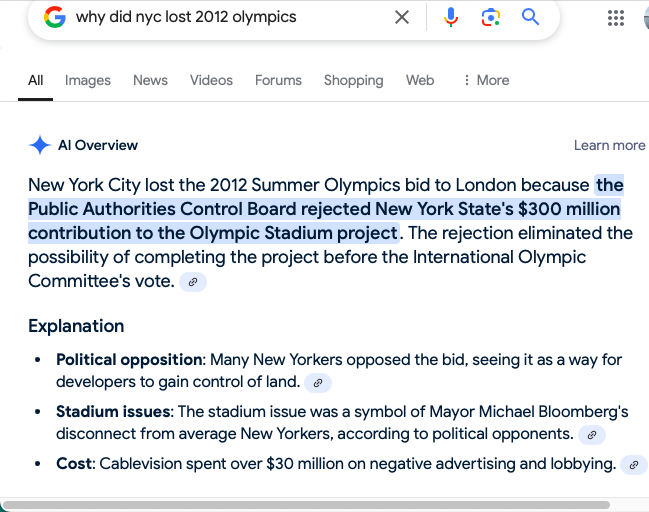Image resolution: width=649 pixels, height=512 pixels.
Task: Go to the Forums tab
Action: pyautogui.click(x=278, y=80)
